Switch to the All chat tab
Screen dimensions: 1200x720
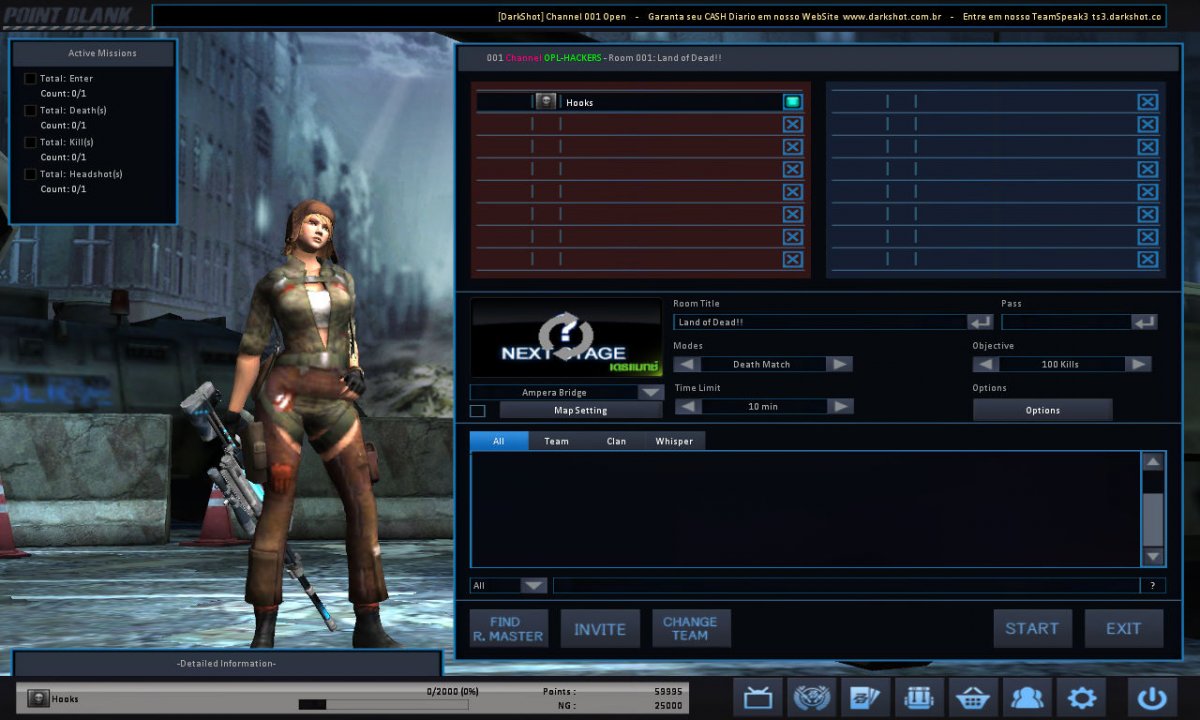[499, 441]
